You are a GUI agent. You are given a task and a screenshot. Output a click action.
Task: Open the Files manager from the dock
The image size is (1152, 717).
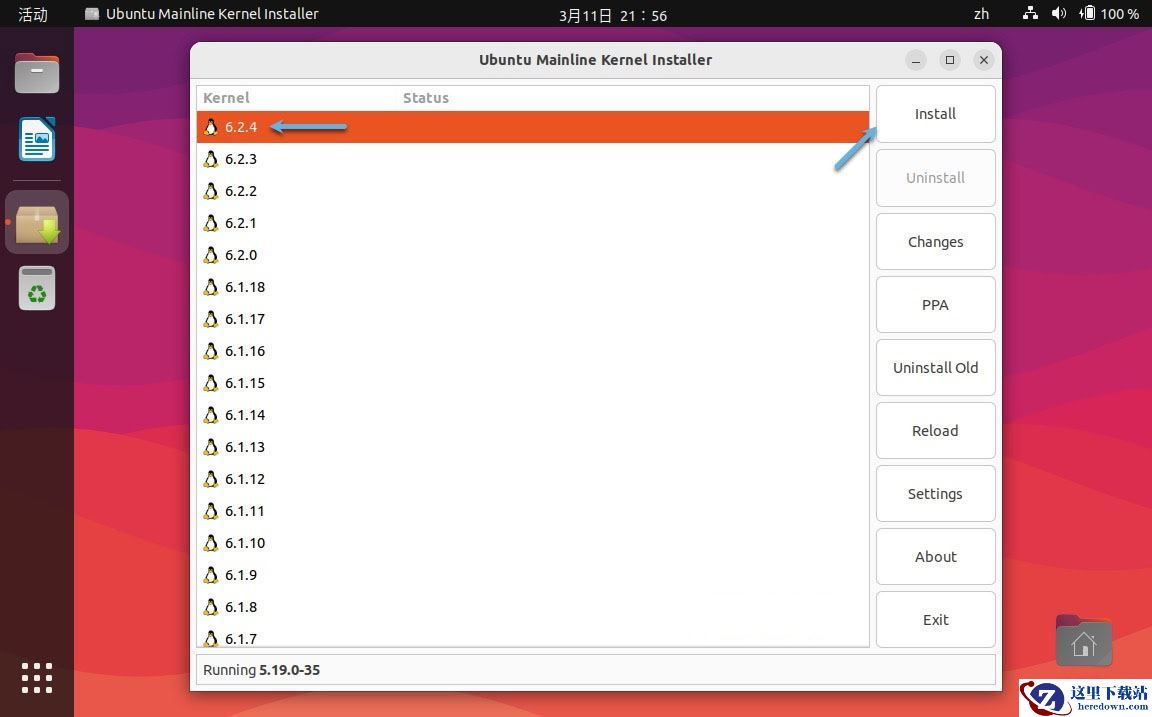(37, 73)
